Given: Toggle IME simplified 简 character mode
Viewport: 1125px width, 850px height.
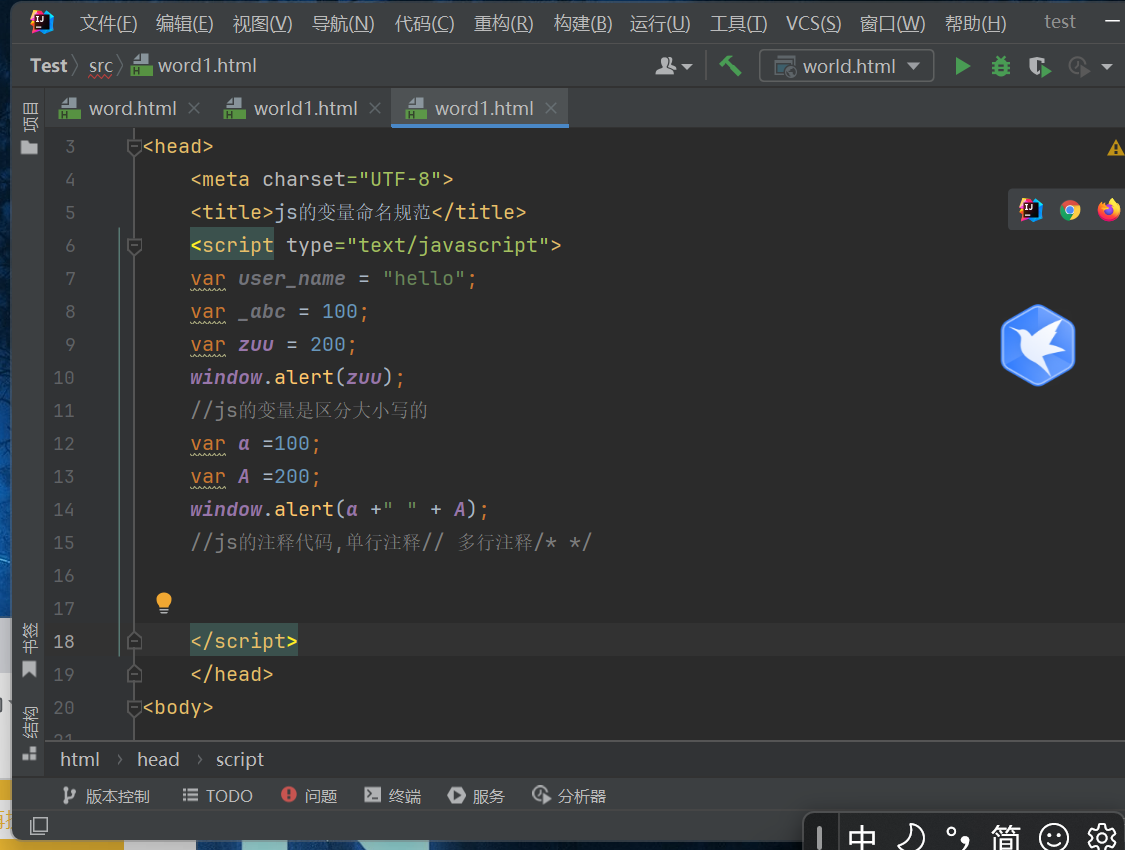Looking at the screenshot, I should pos(1005,837).
